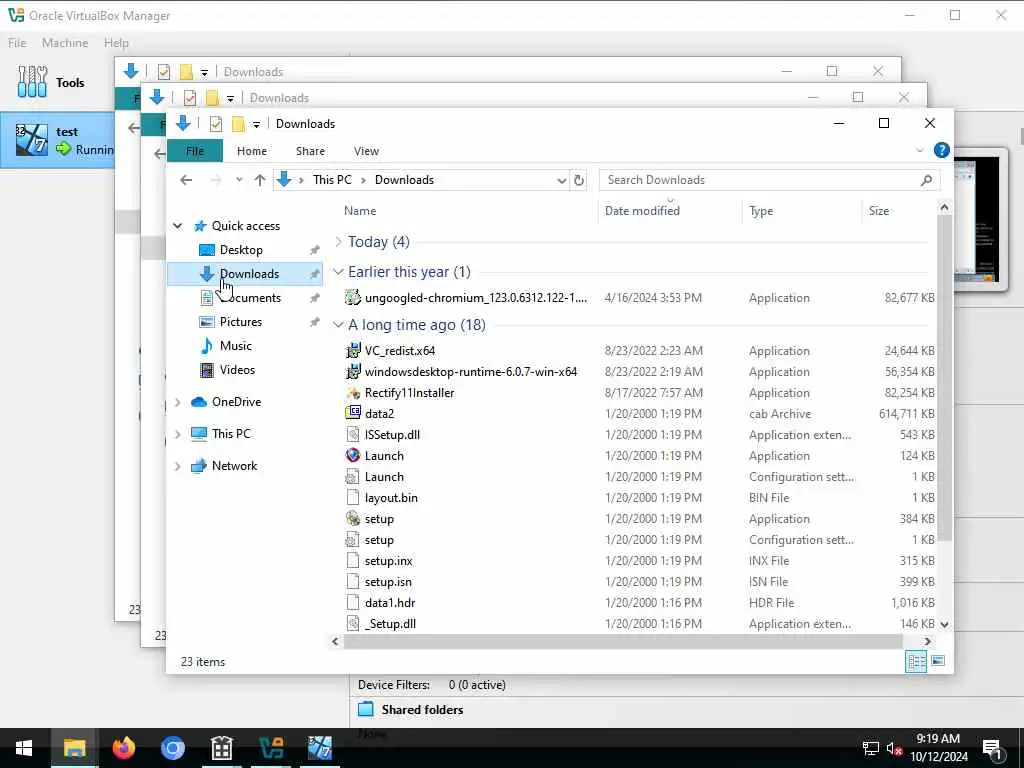
Task: Click the Properties quick access toolbar icon
Action: (216, 123)
